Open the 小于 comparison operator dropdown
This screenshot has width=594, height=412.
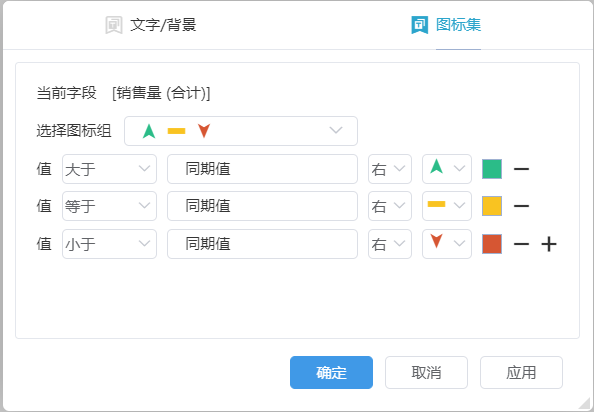109,244
